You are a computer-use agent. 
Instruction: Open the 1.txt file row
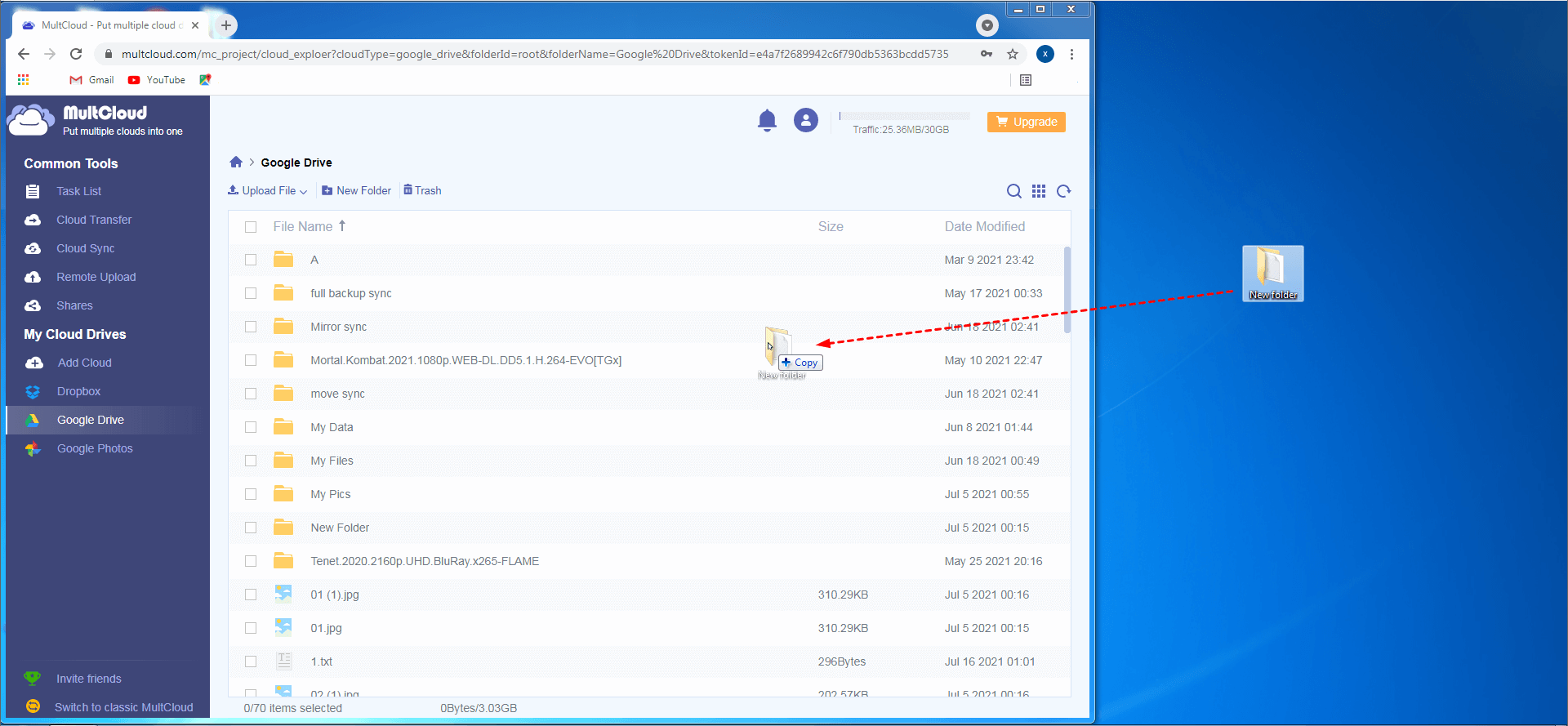click(x=649, y=662)
